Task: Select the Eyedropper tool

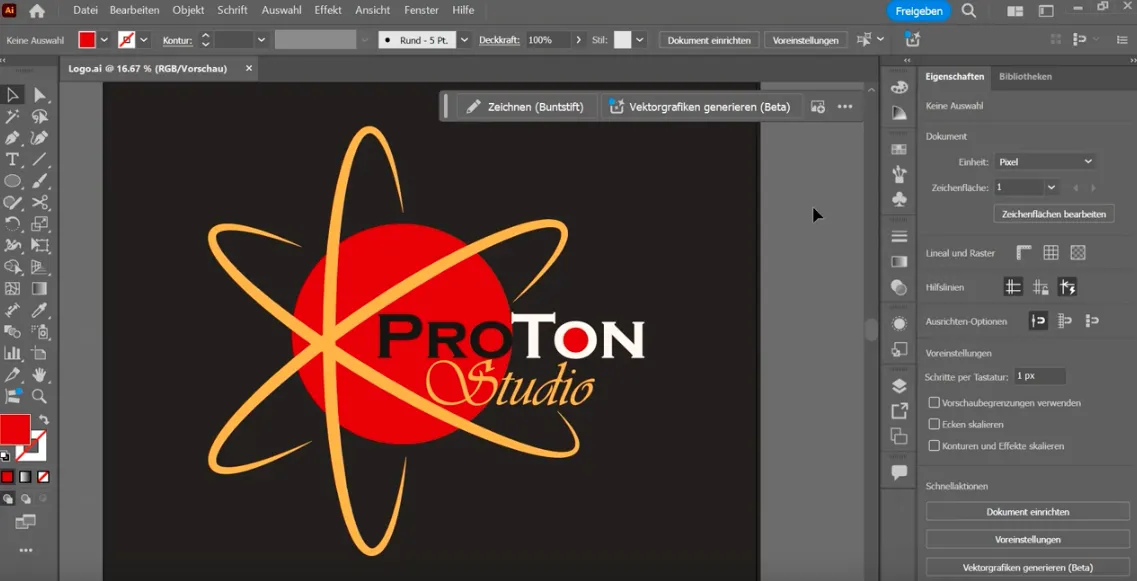Action: 39,310
